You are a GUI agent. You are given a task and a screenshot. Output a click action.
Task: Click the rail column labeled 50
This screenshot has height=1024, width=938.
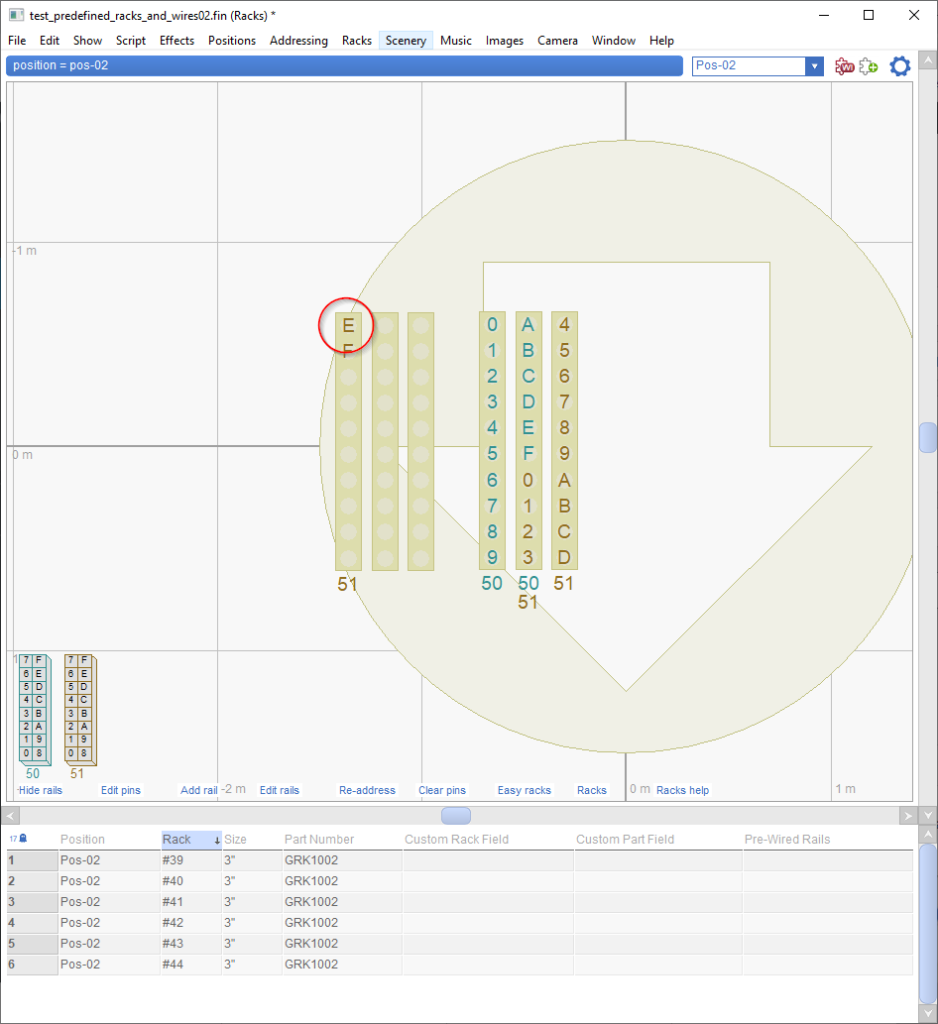491,440
